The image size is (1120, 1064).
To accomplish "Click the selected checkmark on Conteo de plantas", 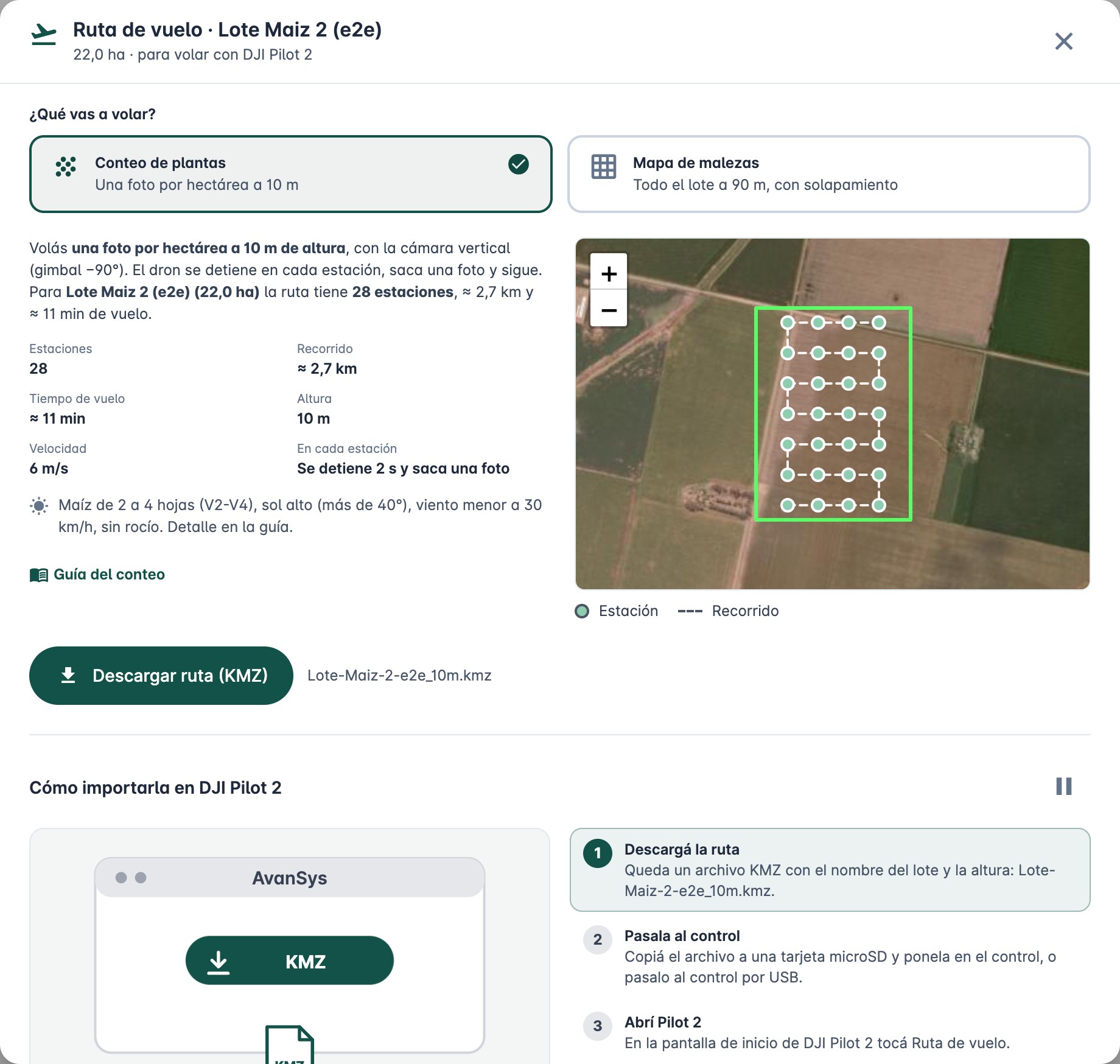I will point(519,164).
